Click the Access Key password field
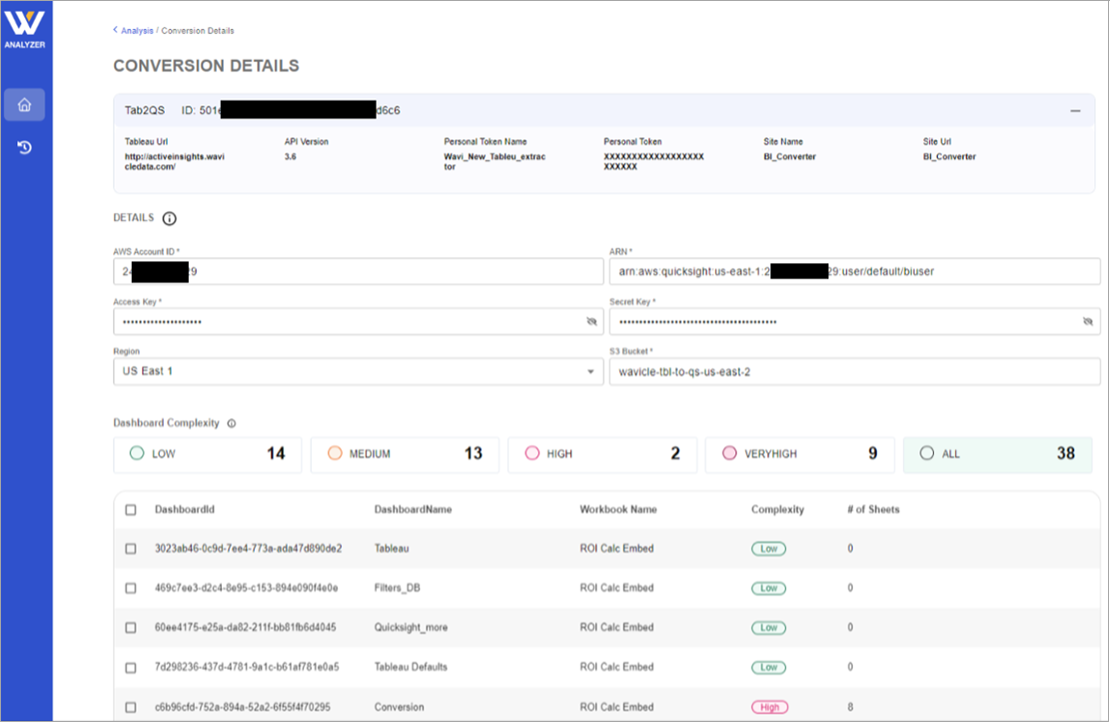This screenshot has height=722, width=1110. coord(358,321)
